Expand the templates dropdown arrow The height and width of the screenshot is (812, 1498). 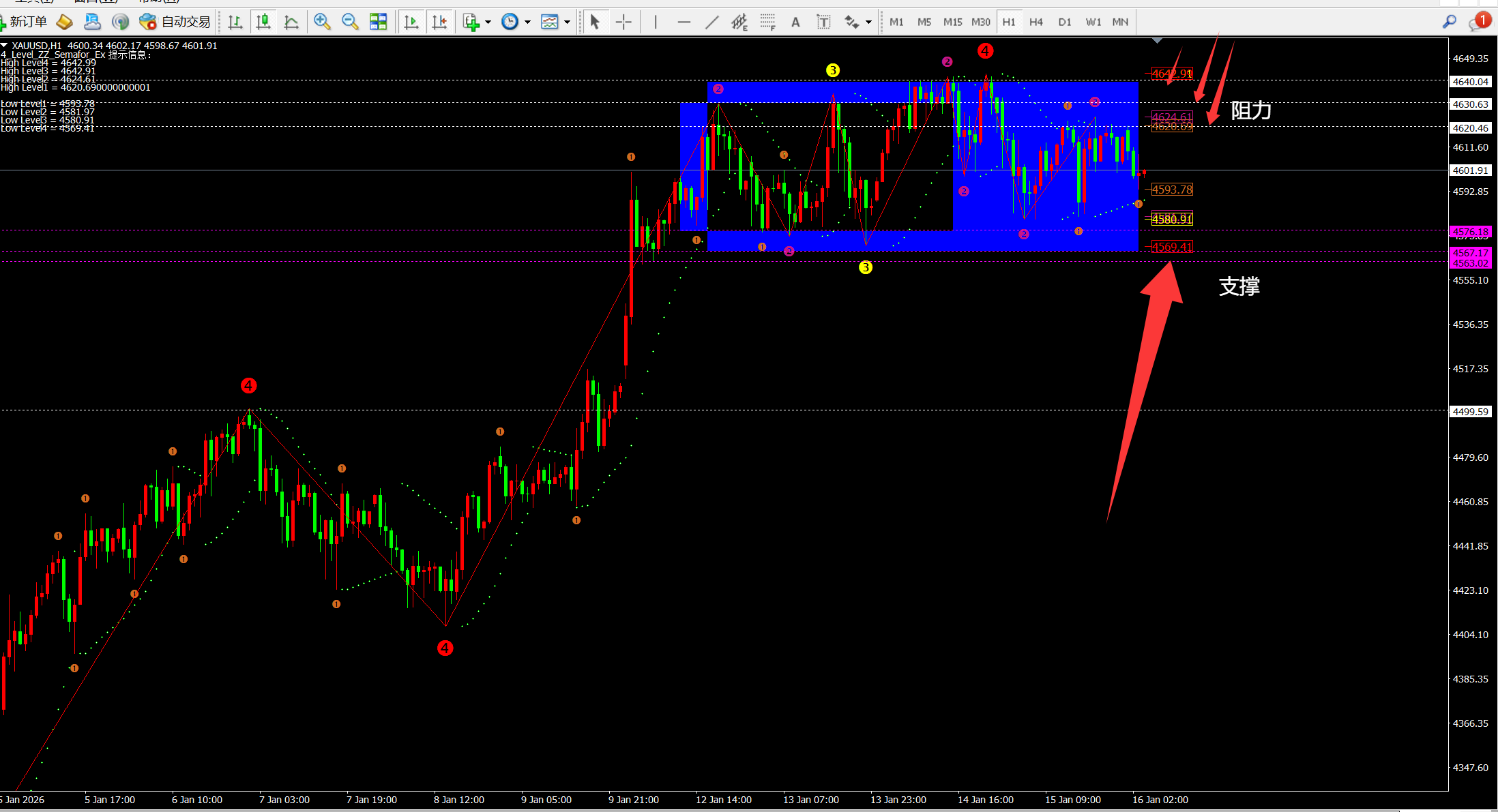tap(567, 22)
